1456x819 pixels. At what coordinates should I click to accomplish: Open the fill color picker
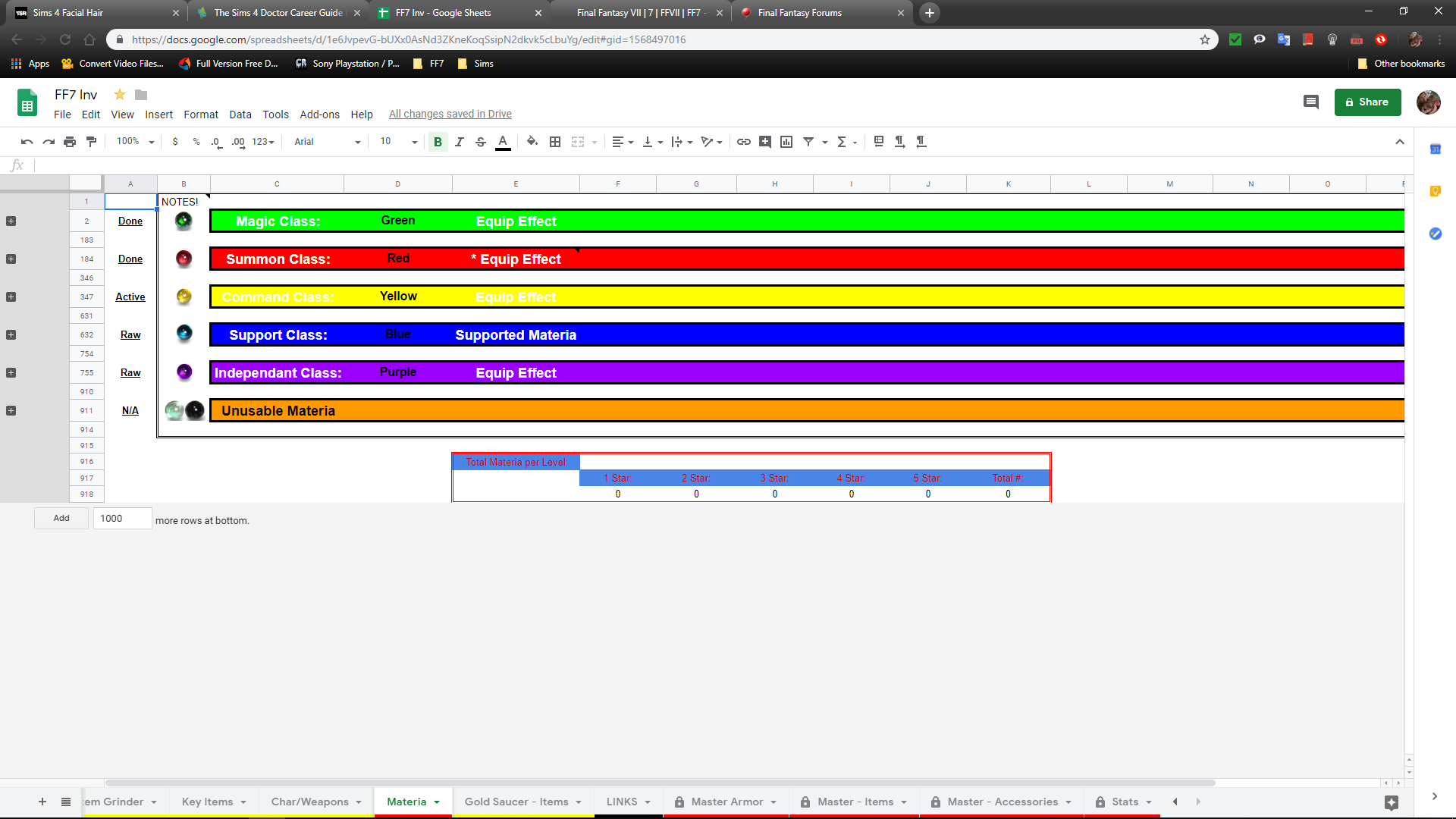coord(532,142)
